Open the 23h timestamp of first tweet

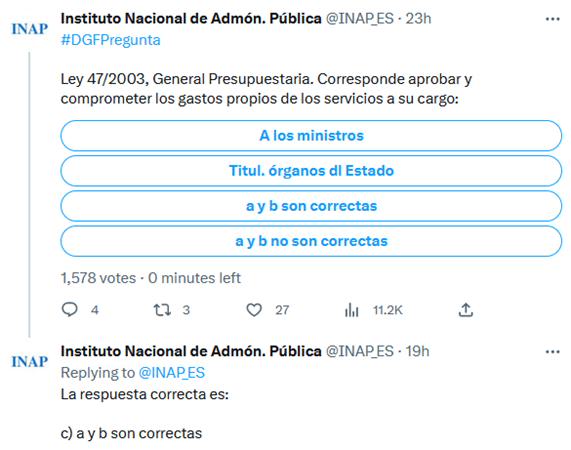click(418, 19)
